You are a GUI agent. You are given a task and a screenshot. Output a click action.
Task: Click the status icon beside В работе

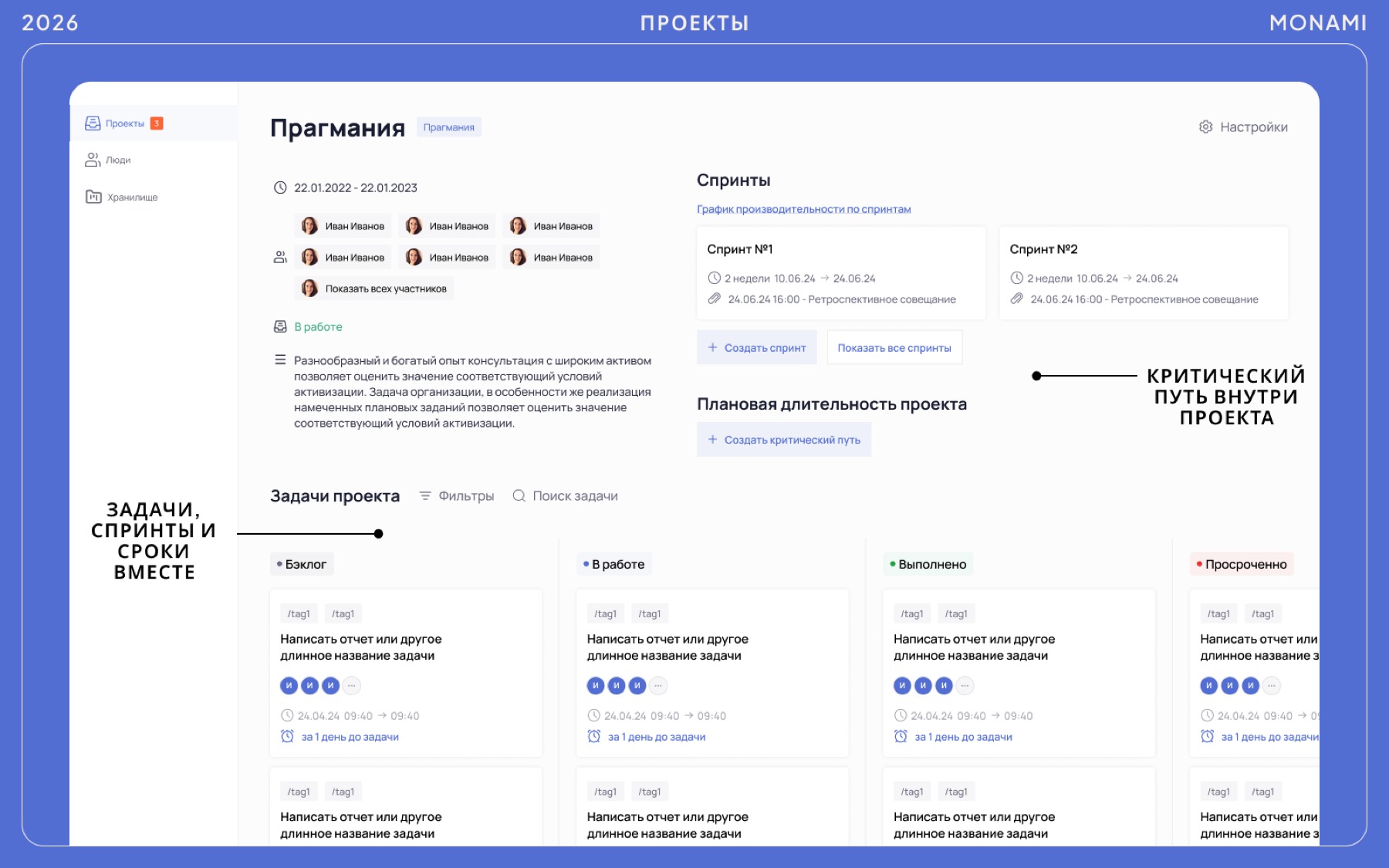280,326
